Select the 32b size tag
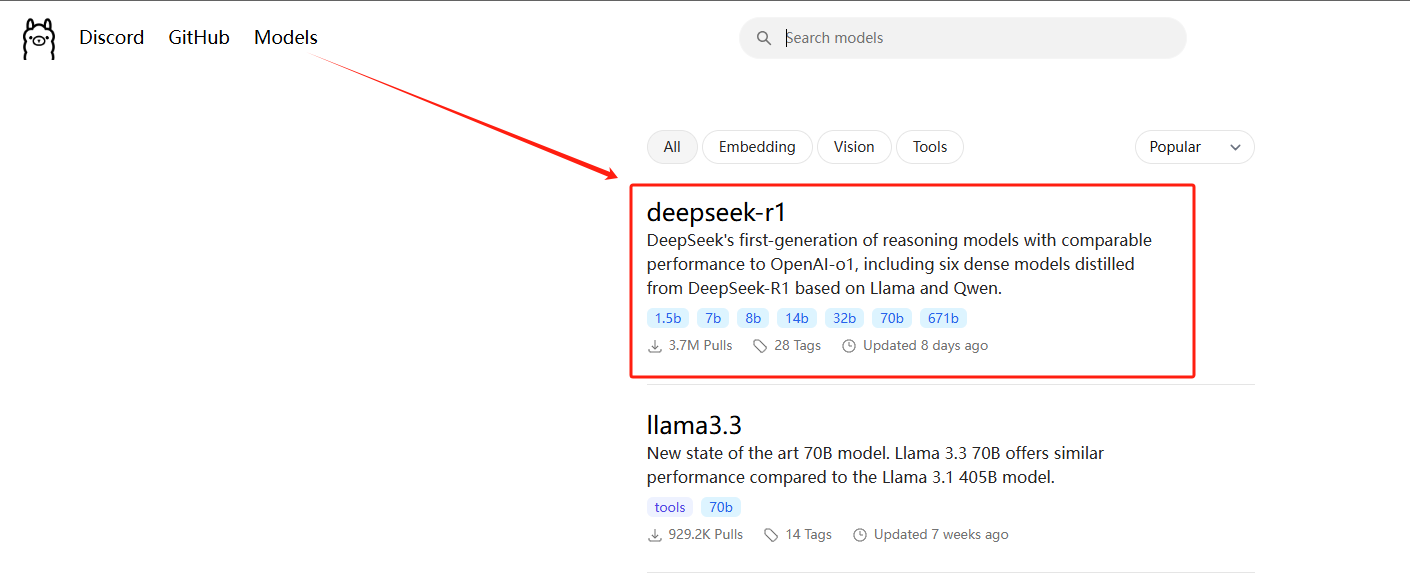The image size is (1410, 580). 845,319
